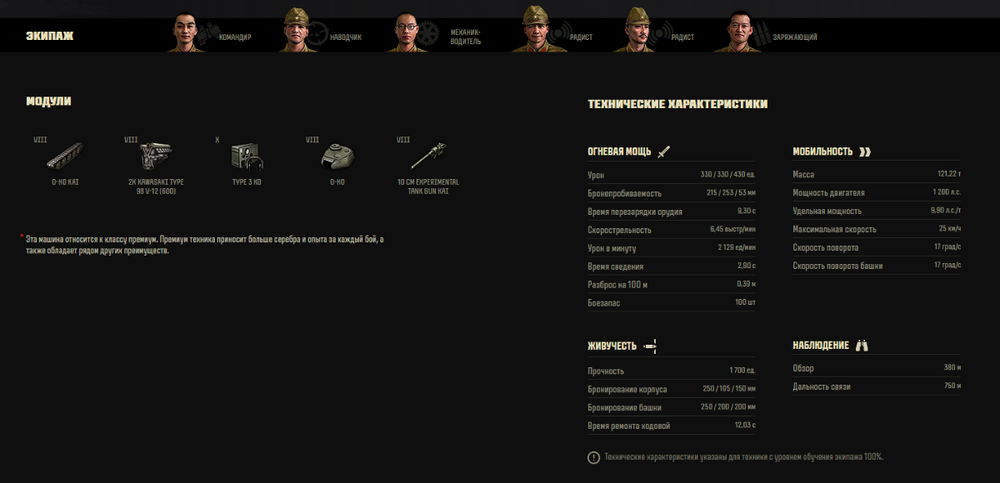The image size is (1000, 483).
Task: Click the binoculars icon next to Наблюдение
Action: (862, 345)
